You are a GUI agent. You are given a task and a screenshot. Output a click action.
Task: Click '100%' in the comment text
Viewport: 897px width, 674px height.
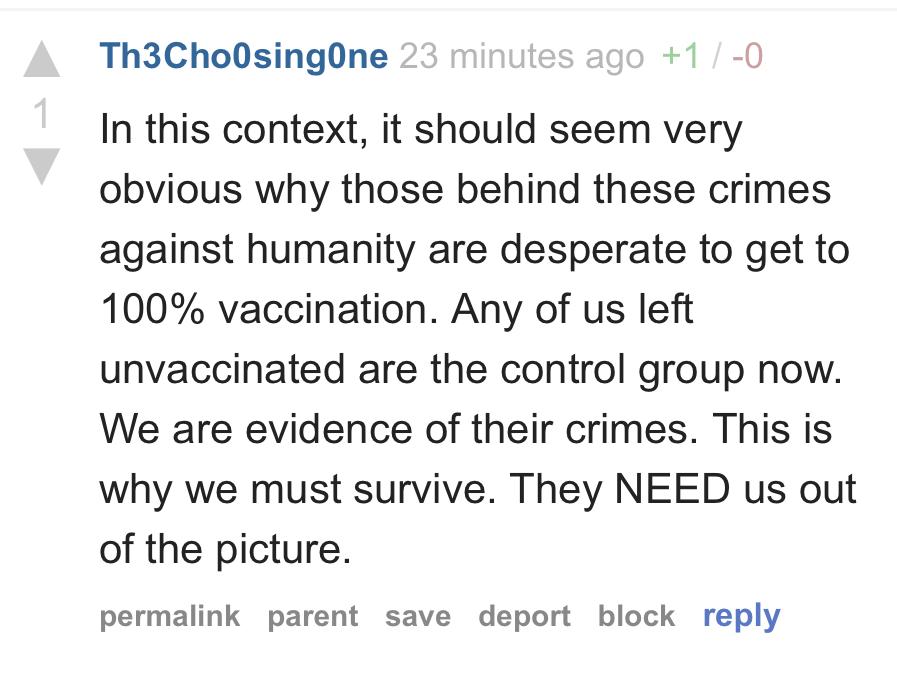click(152, 309)
